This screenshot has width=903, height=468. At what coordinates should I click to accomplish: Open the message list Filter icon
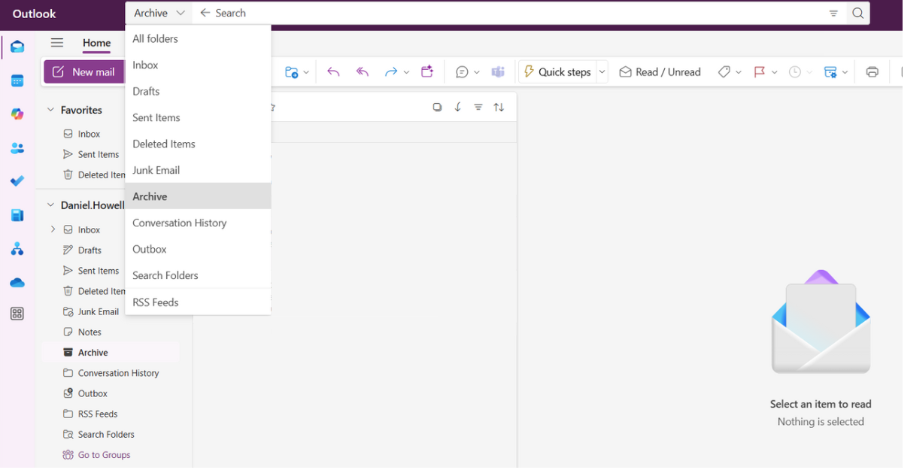pyautogui.click(x=478, y=107)
